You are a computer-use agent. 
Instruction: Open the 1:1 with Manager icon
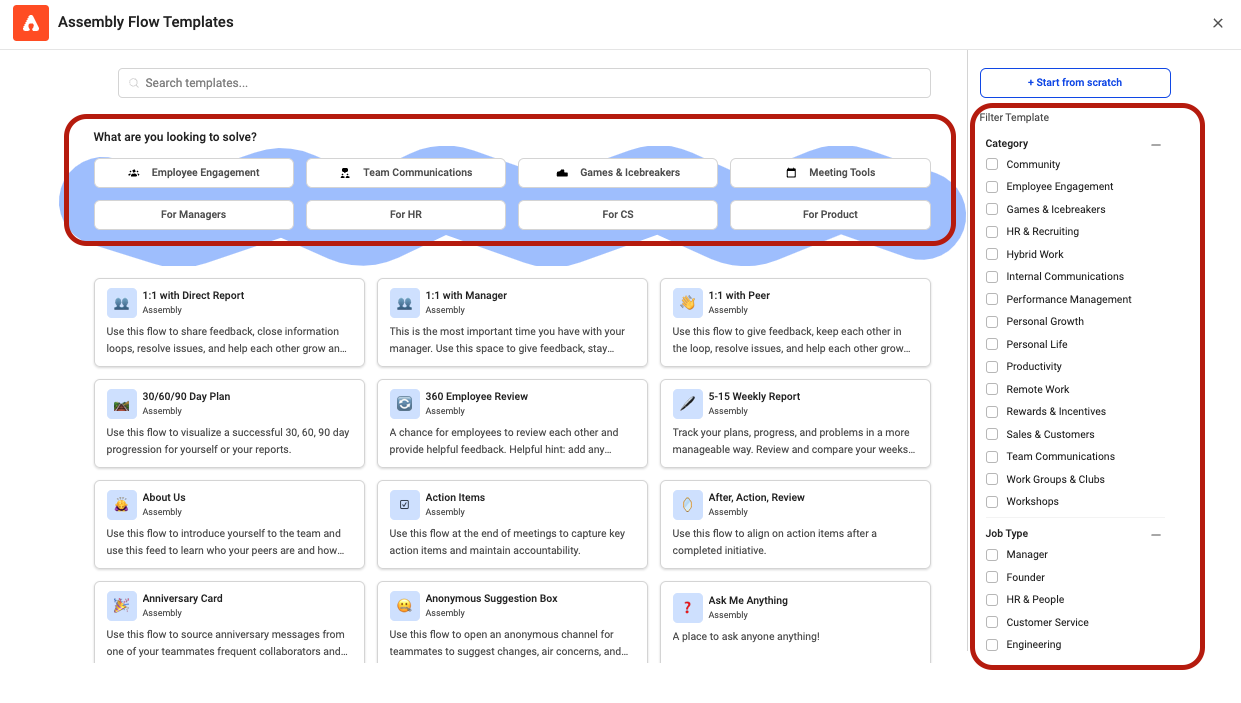(x=405, y=302)
